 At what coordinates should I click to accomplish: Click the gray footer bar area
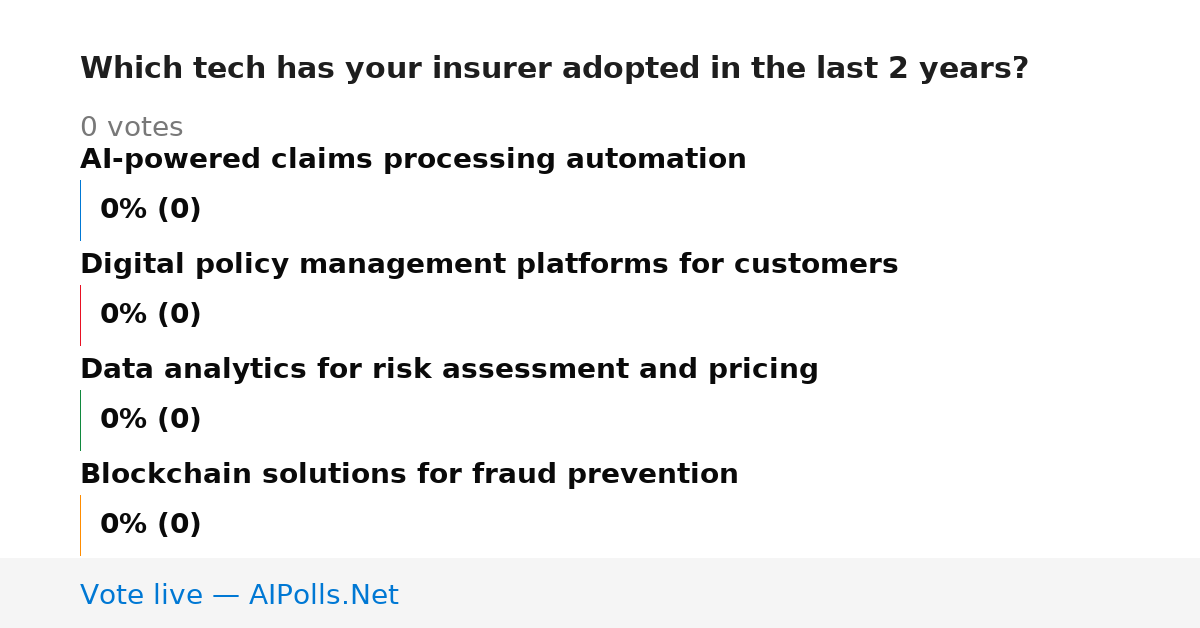pyautogui.click(x=600, y=593)
